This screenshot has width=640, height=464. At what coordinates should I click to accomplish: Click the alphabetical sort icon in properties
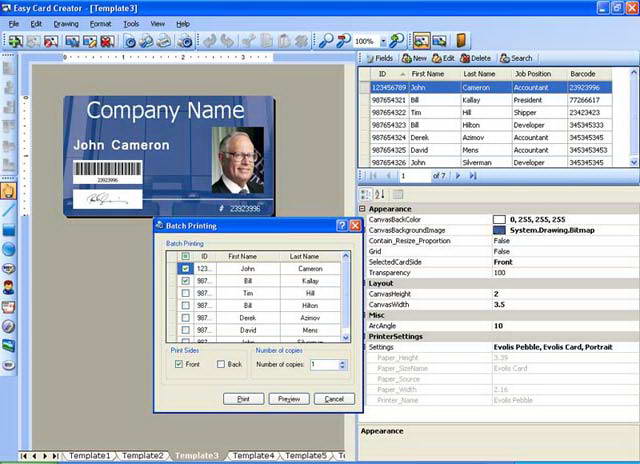380,194
